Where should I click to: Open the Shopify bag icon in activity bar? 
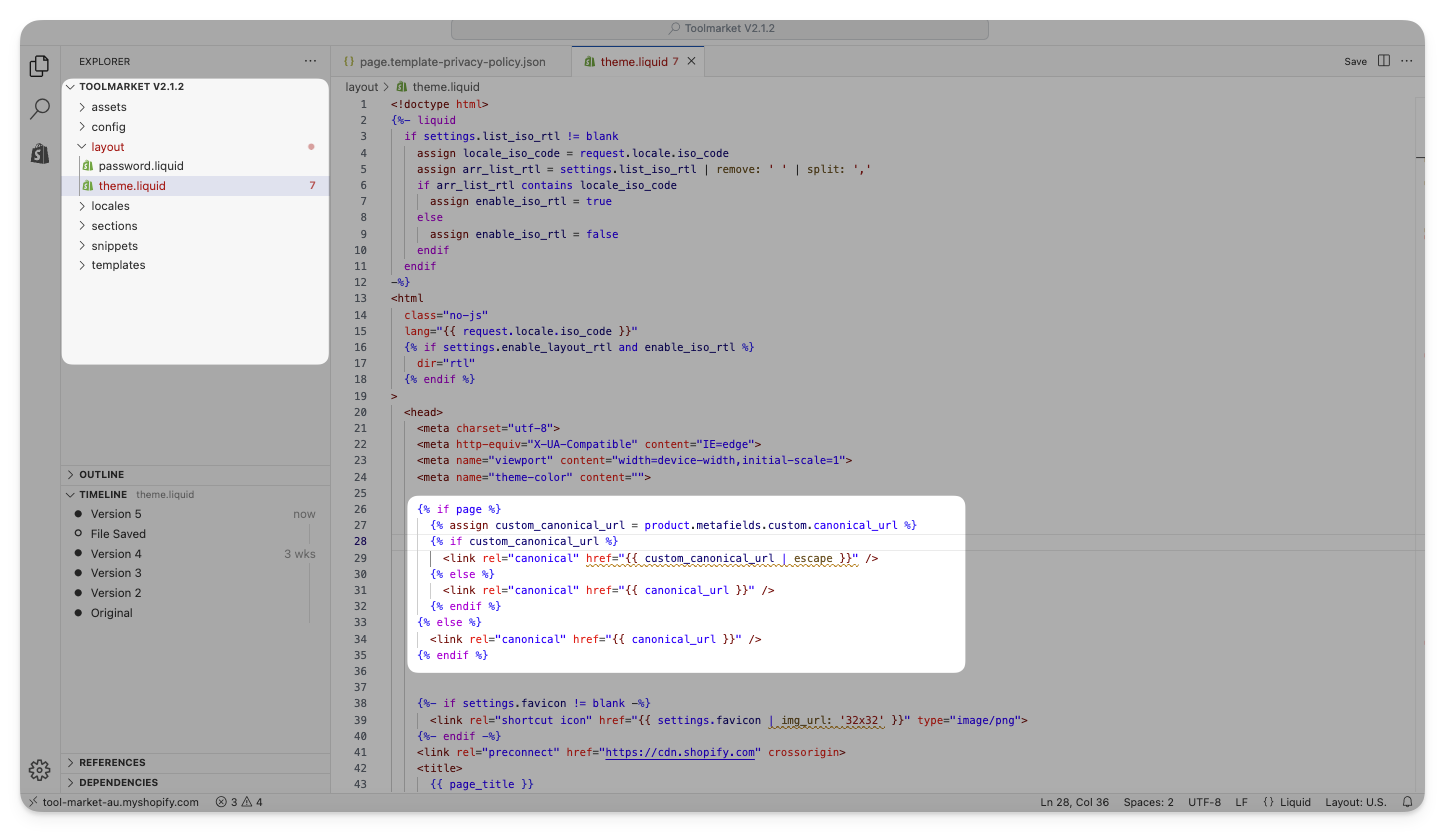click(39, 153)
